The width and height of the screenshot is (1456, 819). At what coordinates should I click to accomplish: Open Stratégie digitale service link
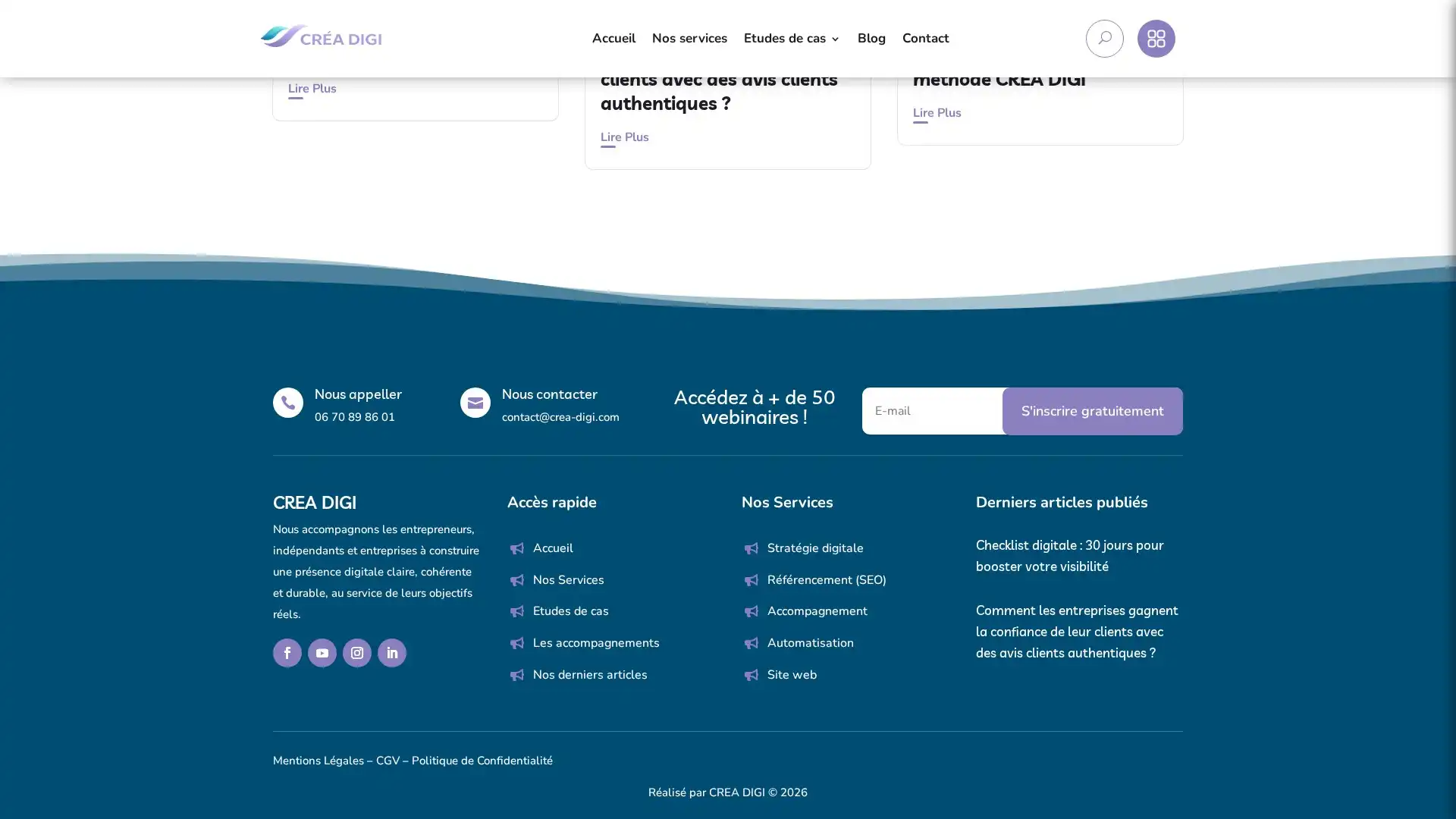point(815,548)
